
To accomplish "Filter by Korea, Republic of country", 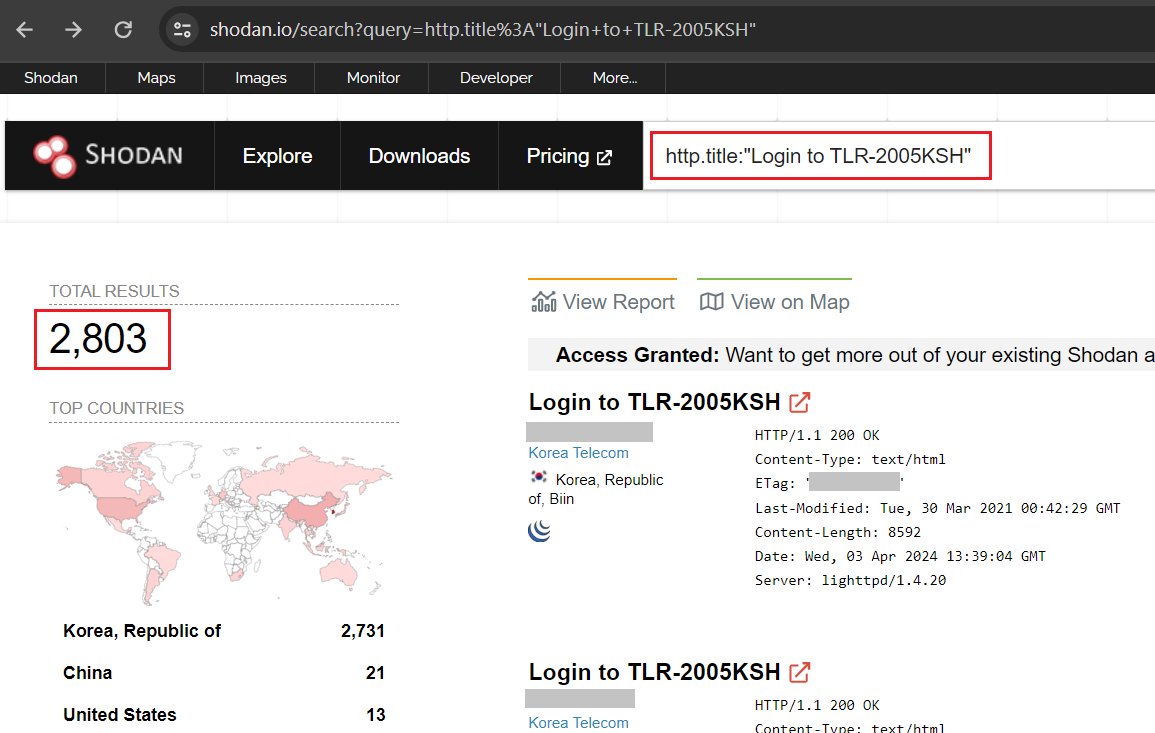I will coord(142,631).
